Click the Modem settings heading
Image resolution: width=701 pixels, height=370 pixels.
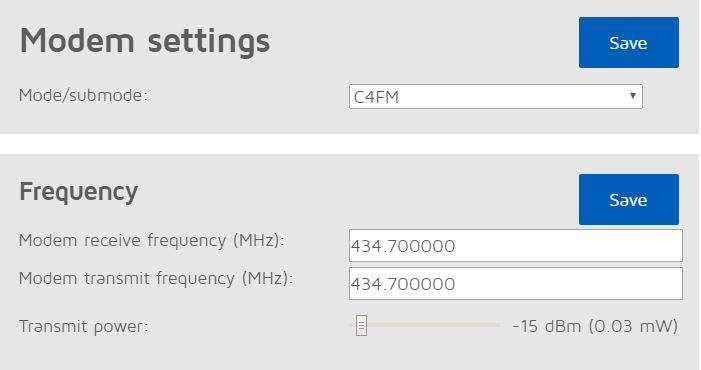click(x=145, y=42)
